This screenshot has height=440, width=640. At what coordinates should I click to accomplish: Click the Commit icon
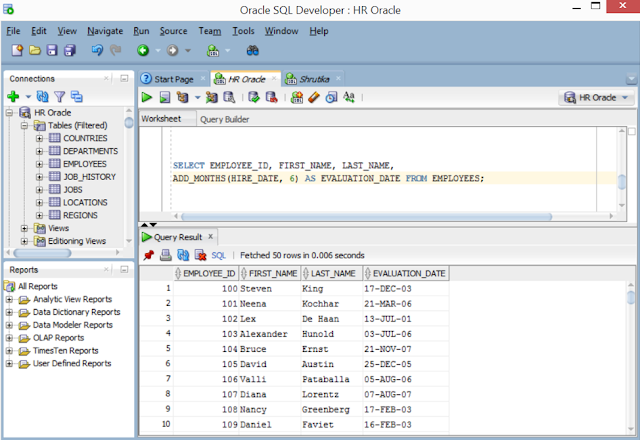(253, 97)
